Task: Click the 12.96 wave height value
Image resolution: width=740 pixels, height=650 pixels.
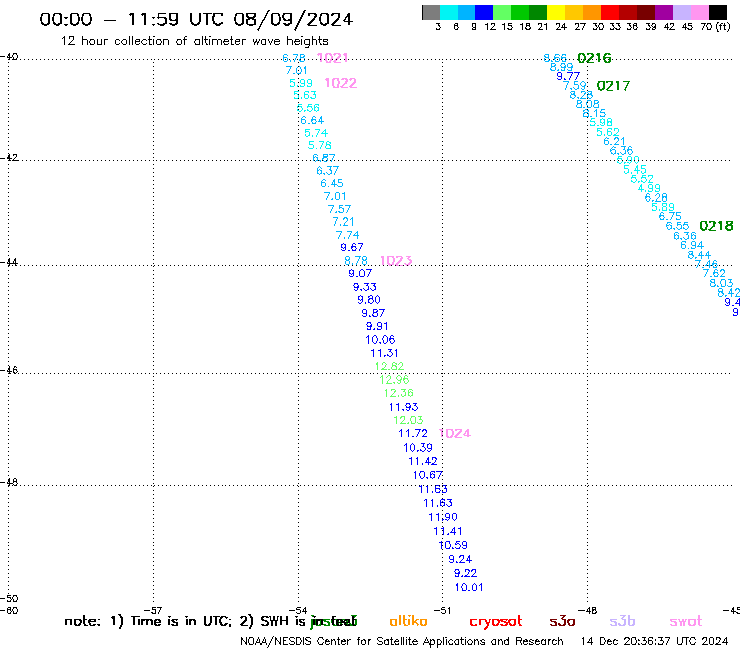Action: 394,380
